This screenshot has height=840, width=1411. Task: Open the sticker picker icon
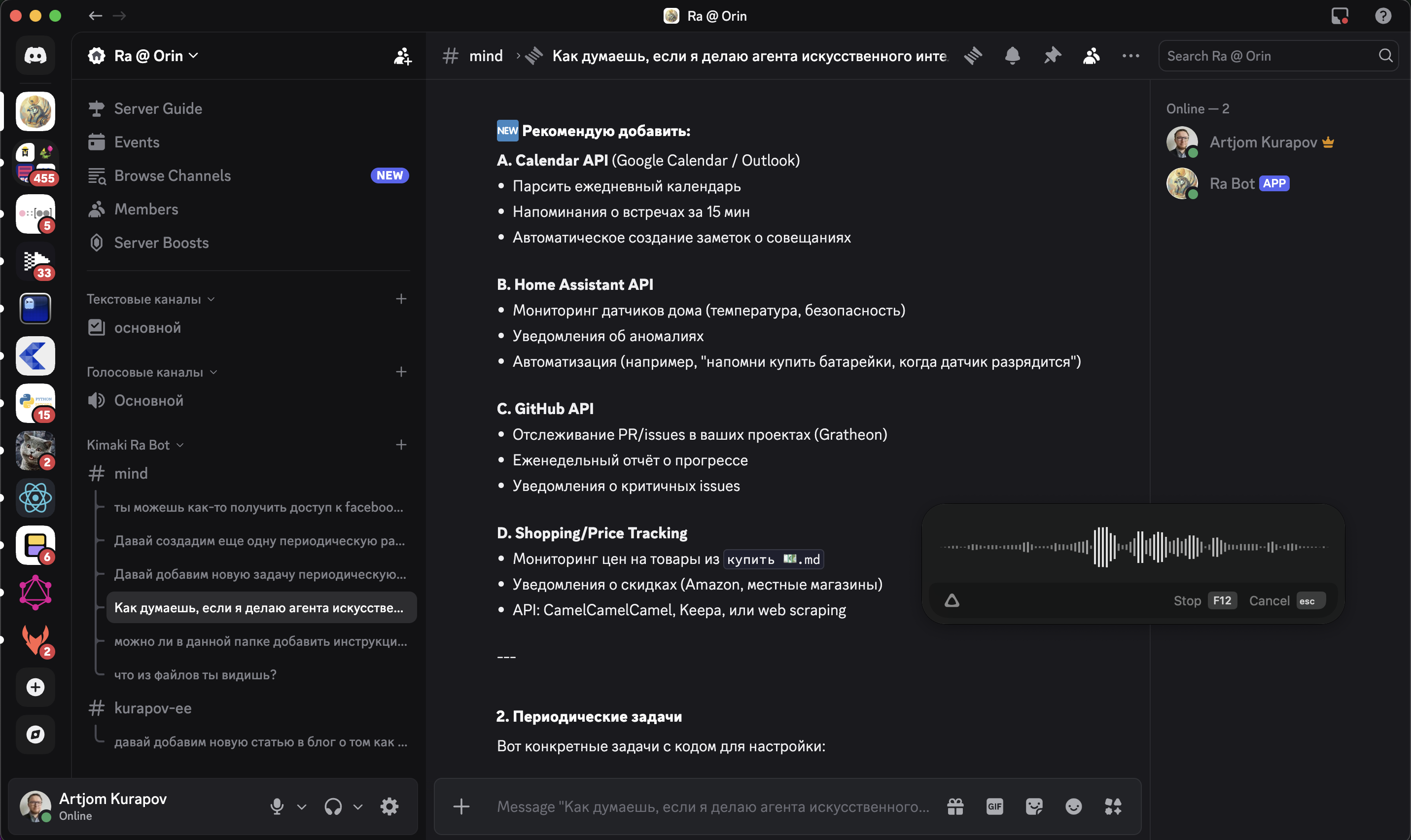pyautogui.click(x=1034, y=806)
